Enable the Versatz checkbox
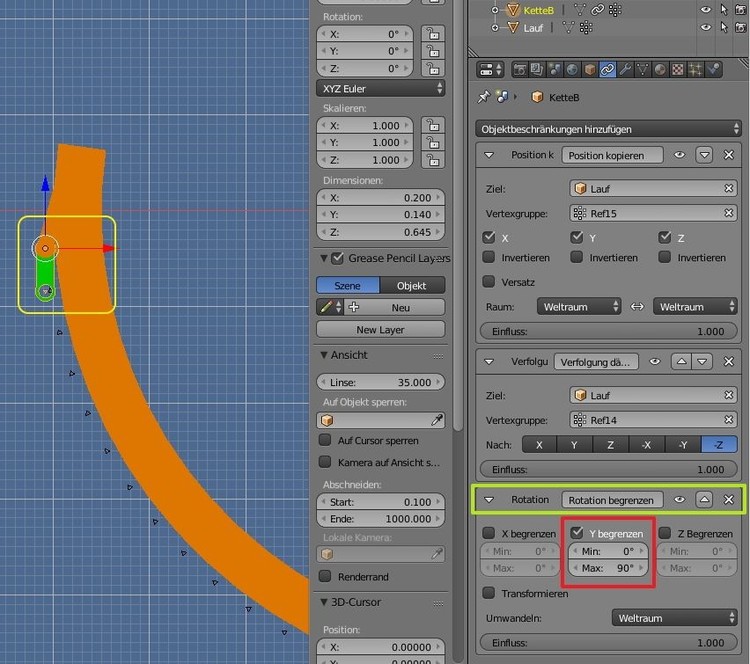 (x=489, y=281)
